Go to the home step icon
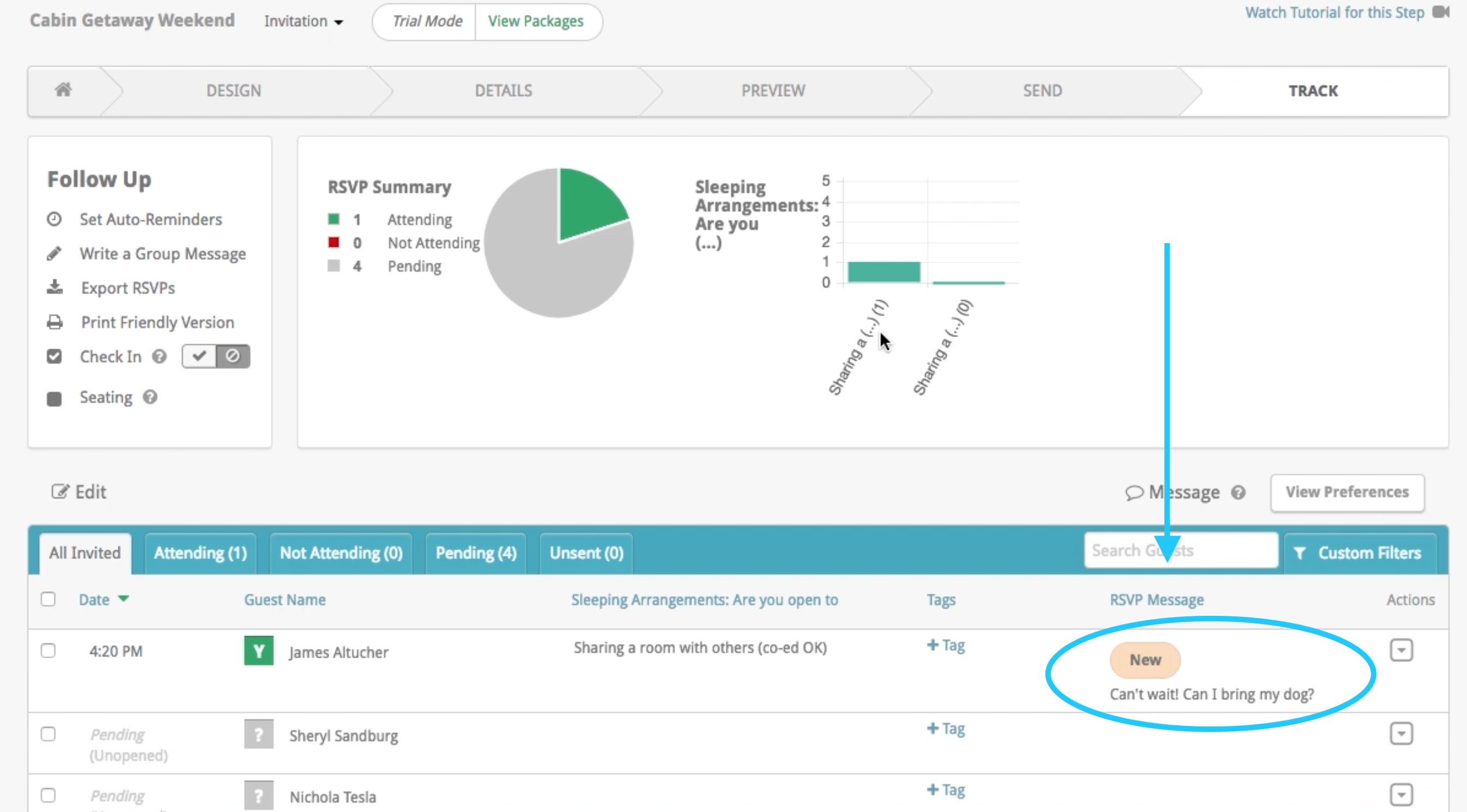The height and width of the screenshot is (812, 1467). click(63, 89)
